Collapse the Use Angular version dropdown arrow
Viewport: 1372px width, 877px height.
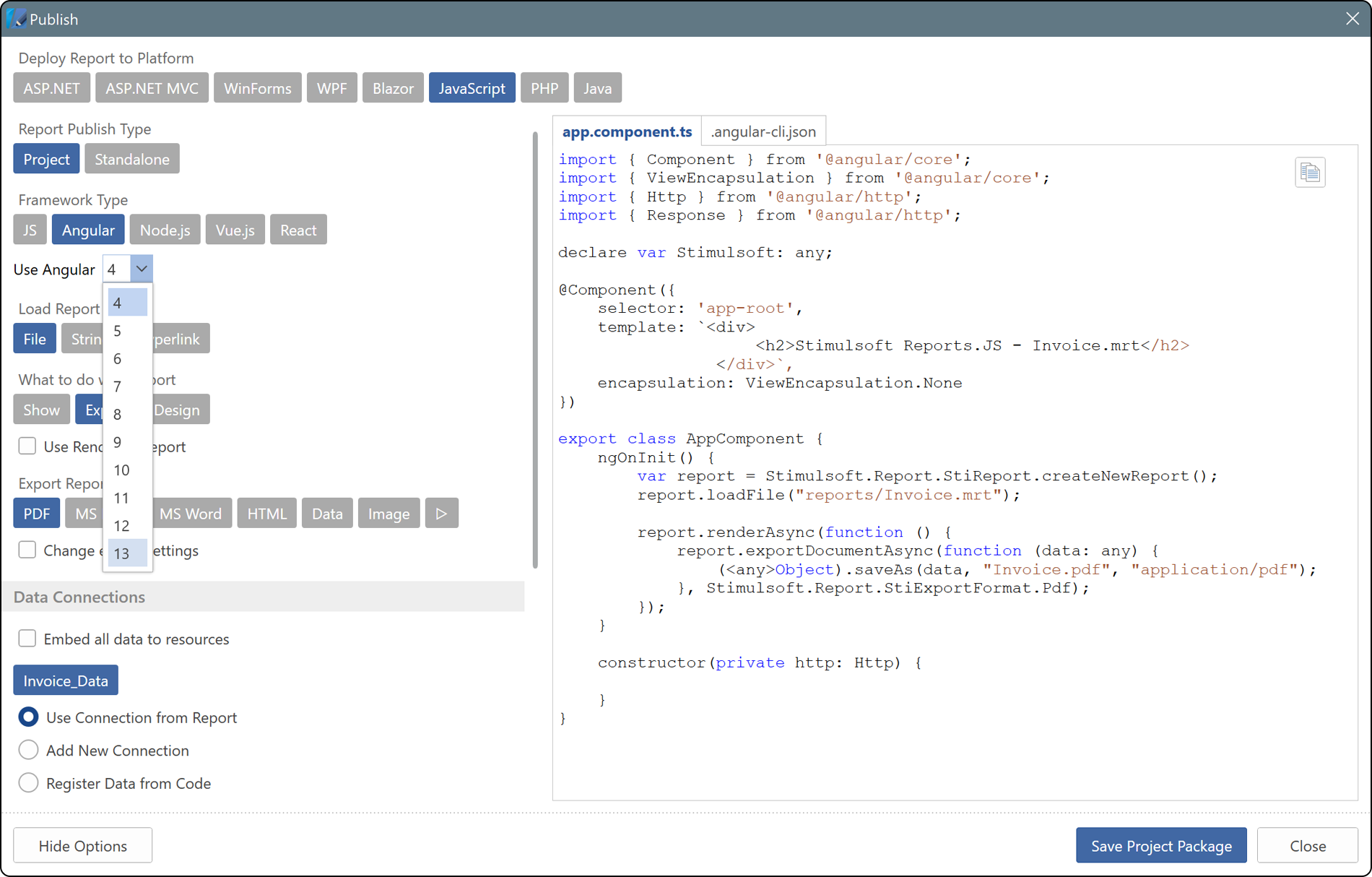click(x=142, y=269)
